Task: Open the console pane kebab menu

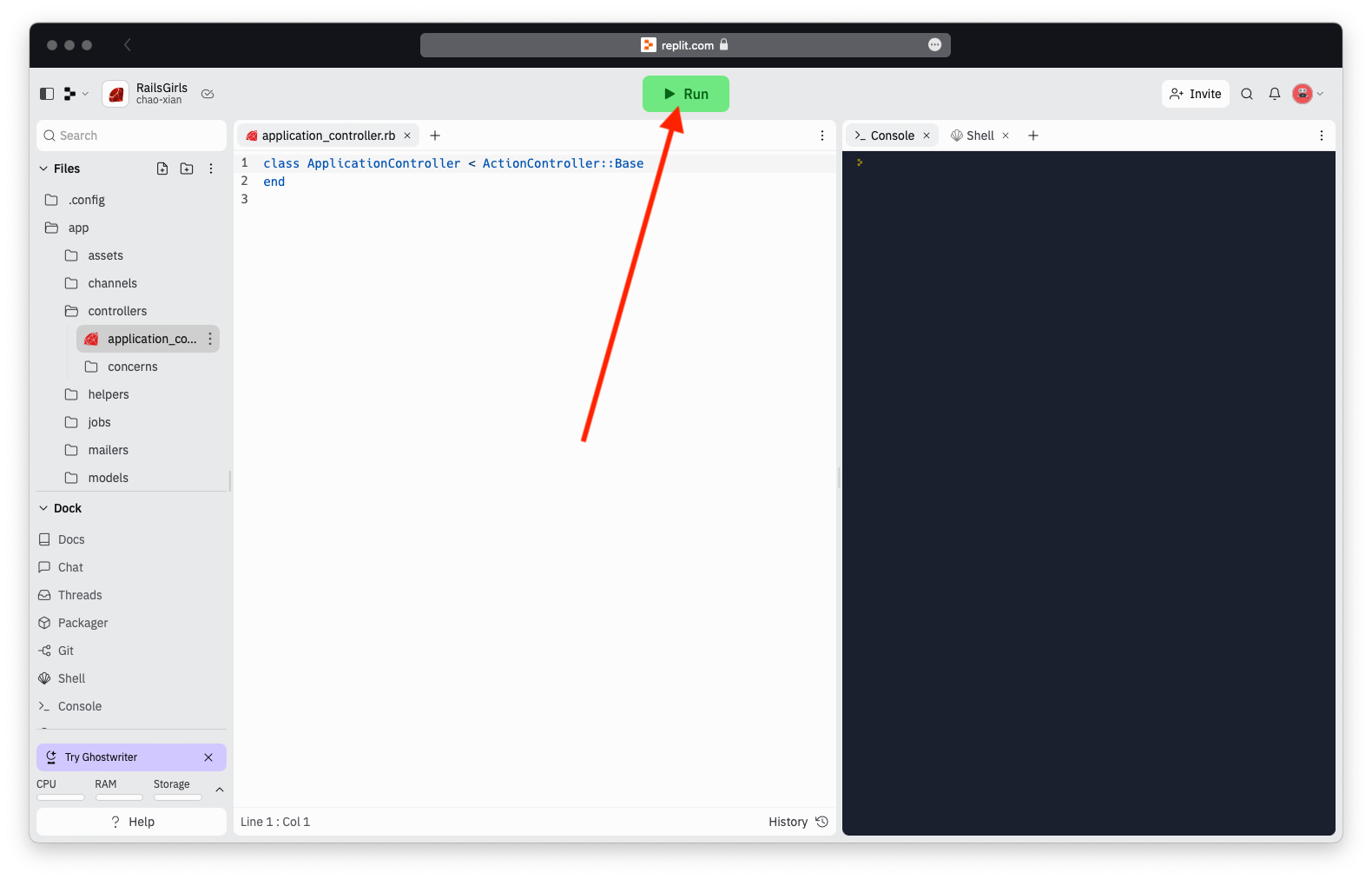Action: pyautogui.click(x=1322, y=135)
